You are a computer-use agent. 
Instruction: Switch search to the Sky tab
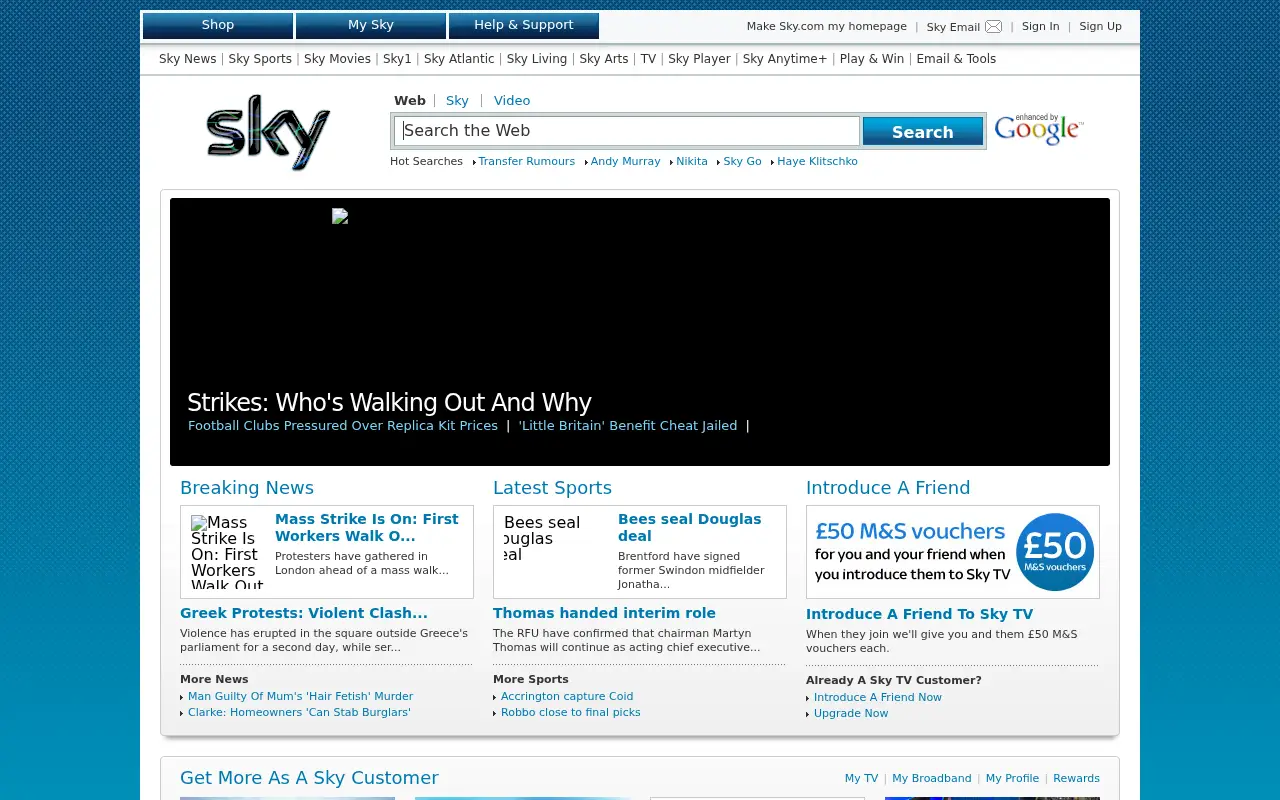point(457,100)
